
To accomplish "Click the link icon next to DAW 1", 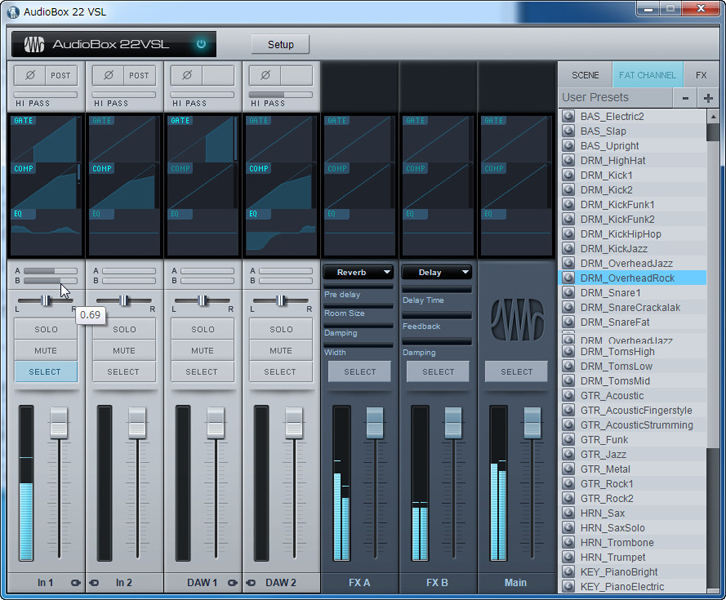I will pyautogui.click(x=232, y=583).
